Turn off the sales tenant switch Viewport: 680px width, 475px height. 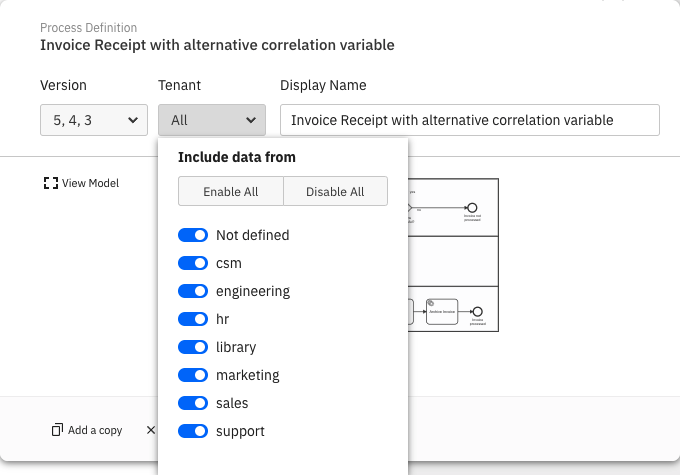point(193,403)
